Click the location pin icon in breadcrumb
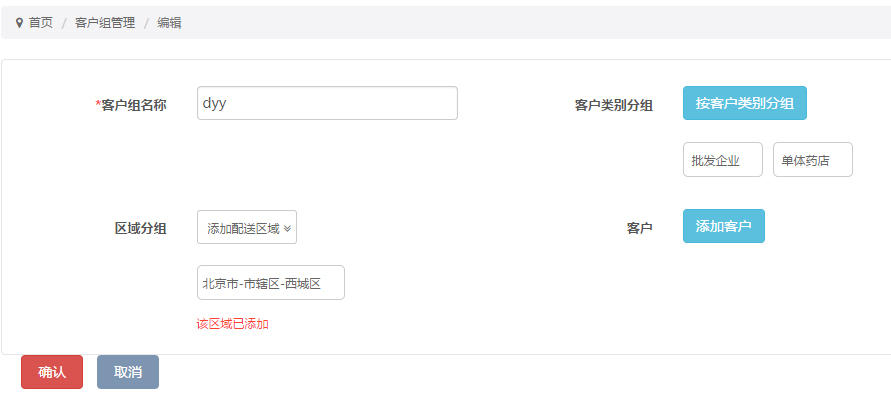This screenshot has height=401, width=891. pos(19,22)
